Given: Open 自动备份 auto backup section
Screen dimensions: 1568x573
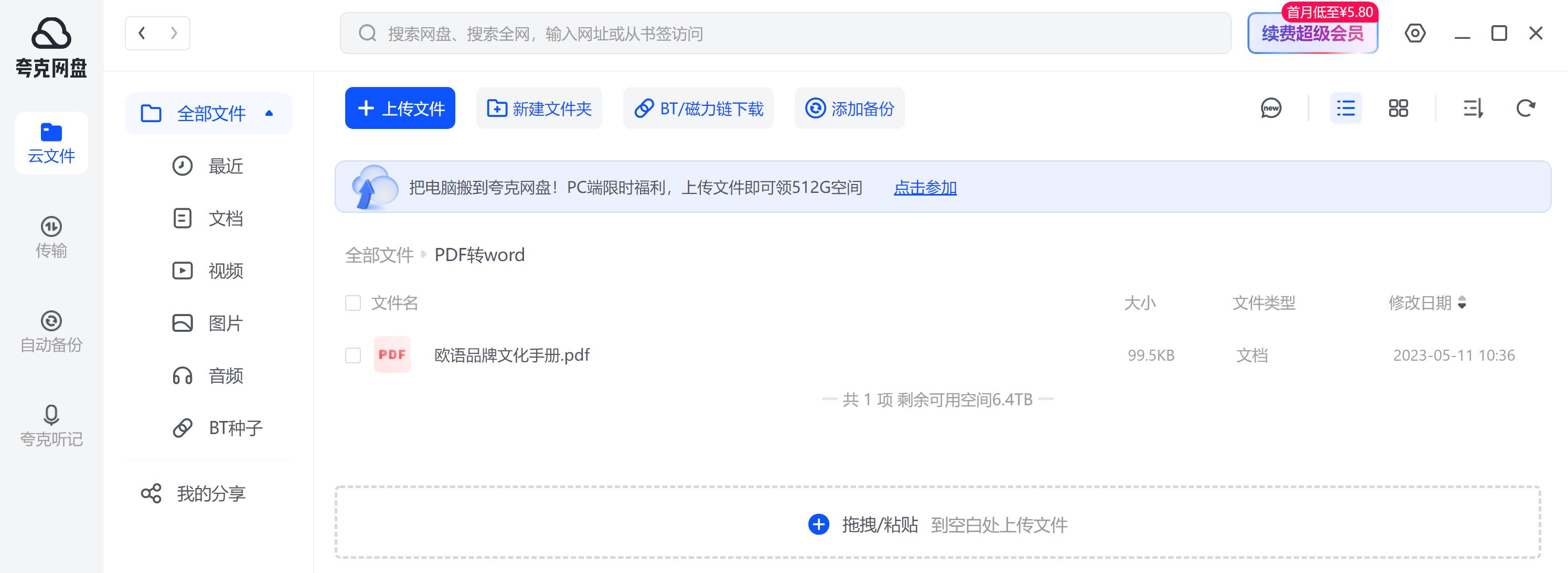Looking at the screenshot, I should pos(50,331).
